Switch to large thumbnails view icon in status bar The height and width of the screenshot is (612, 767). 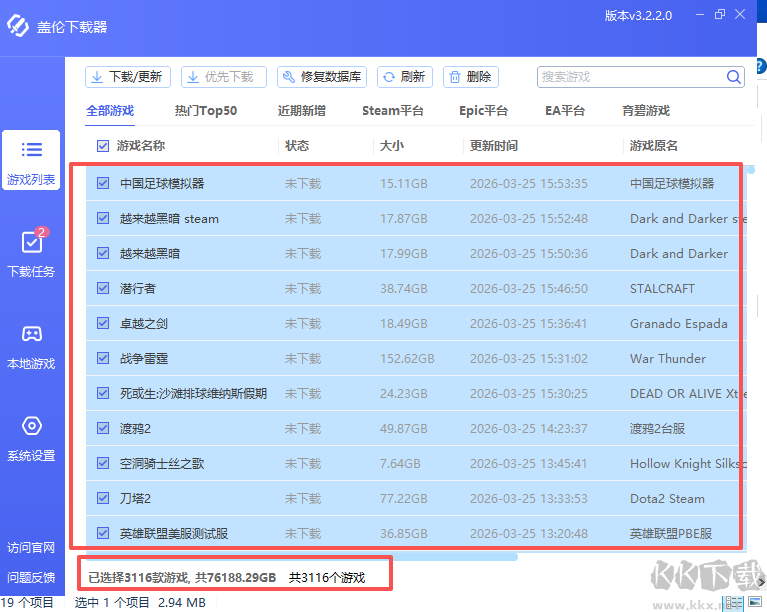click(x=755, y=603)
